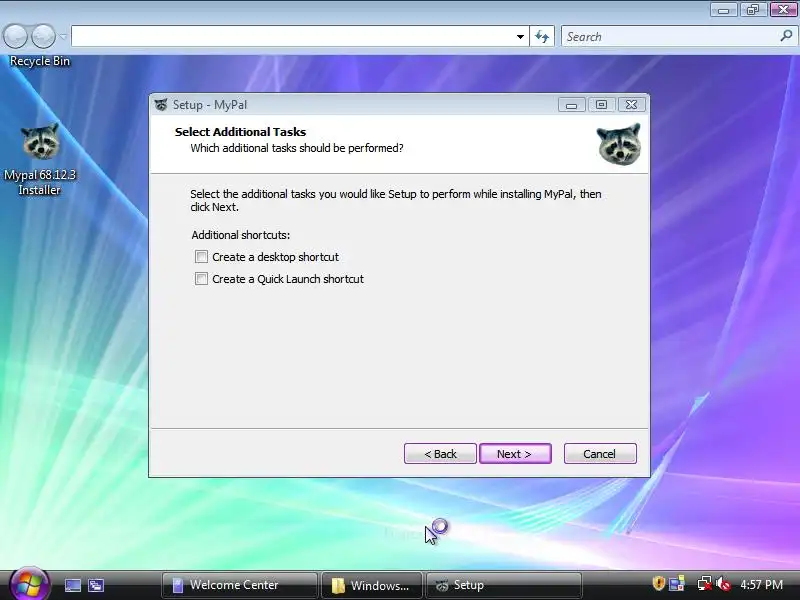Click Next to continue MyPal setup
Viewport: 800px width, 600px height.
(515, 454)
